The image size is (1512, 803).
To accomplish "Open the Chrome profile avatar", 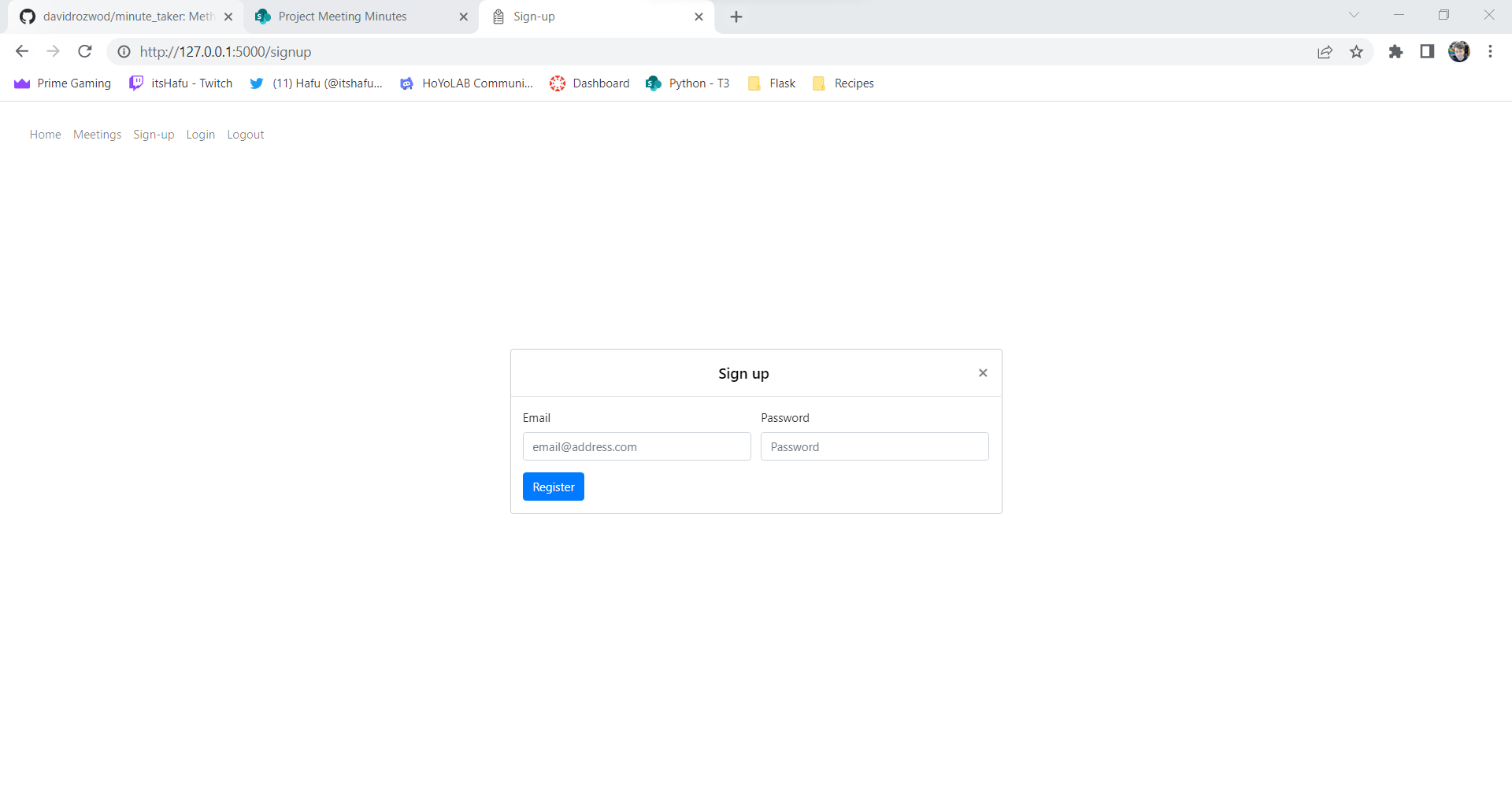I will click(1459, 51).
